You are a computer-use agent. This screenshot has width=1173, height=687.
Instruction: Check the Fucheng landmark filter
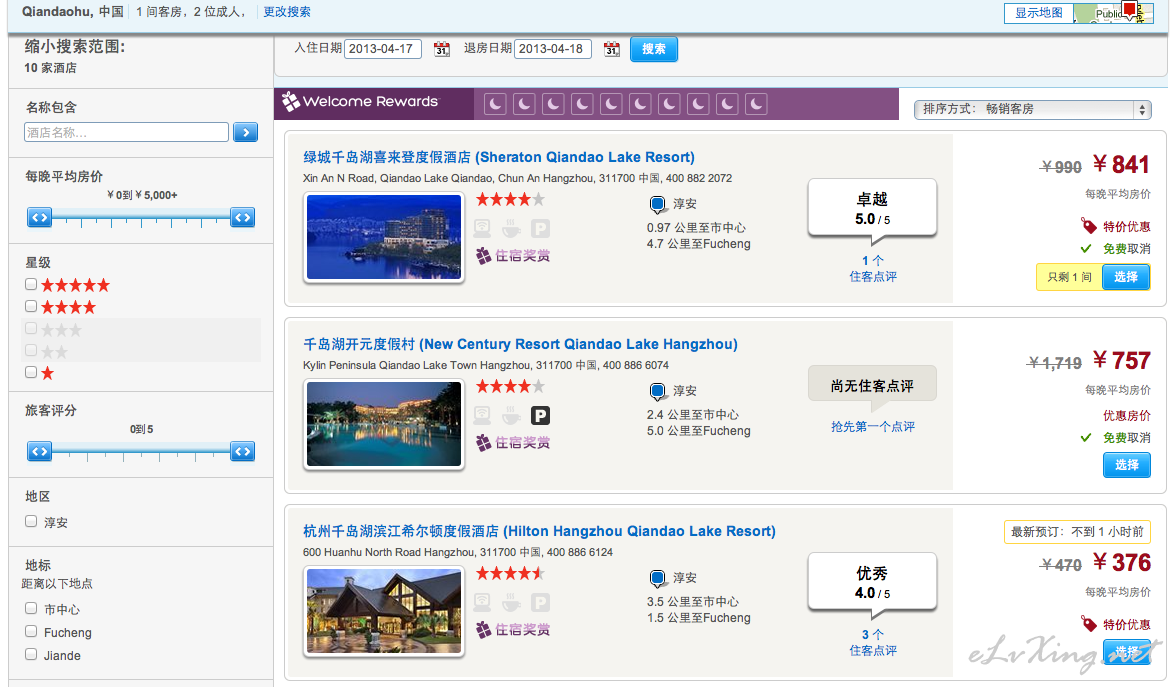31,631
